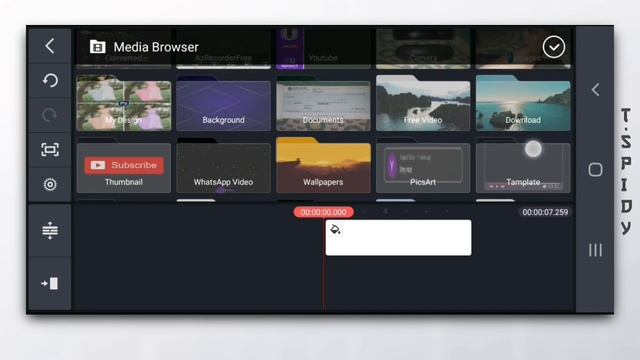Open the Documents folder

[x=323, y=103]
